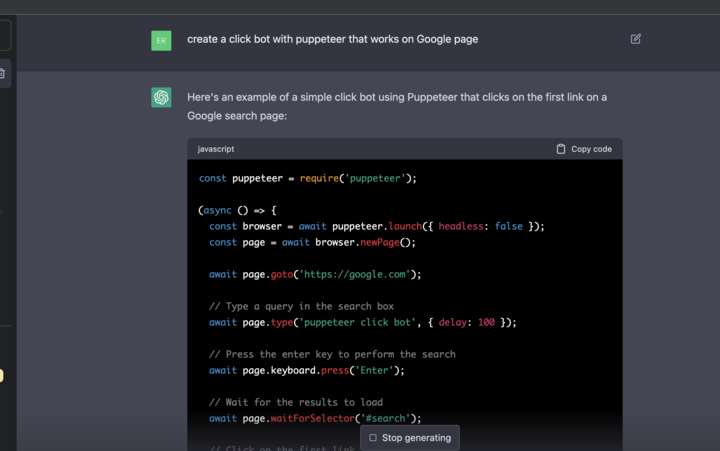Click the 'headless: false' launch option
This screenshot has height=451, width=720.
pyautogui.click(x=480, y=226)
